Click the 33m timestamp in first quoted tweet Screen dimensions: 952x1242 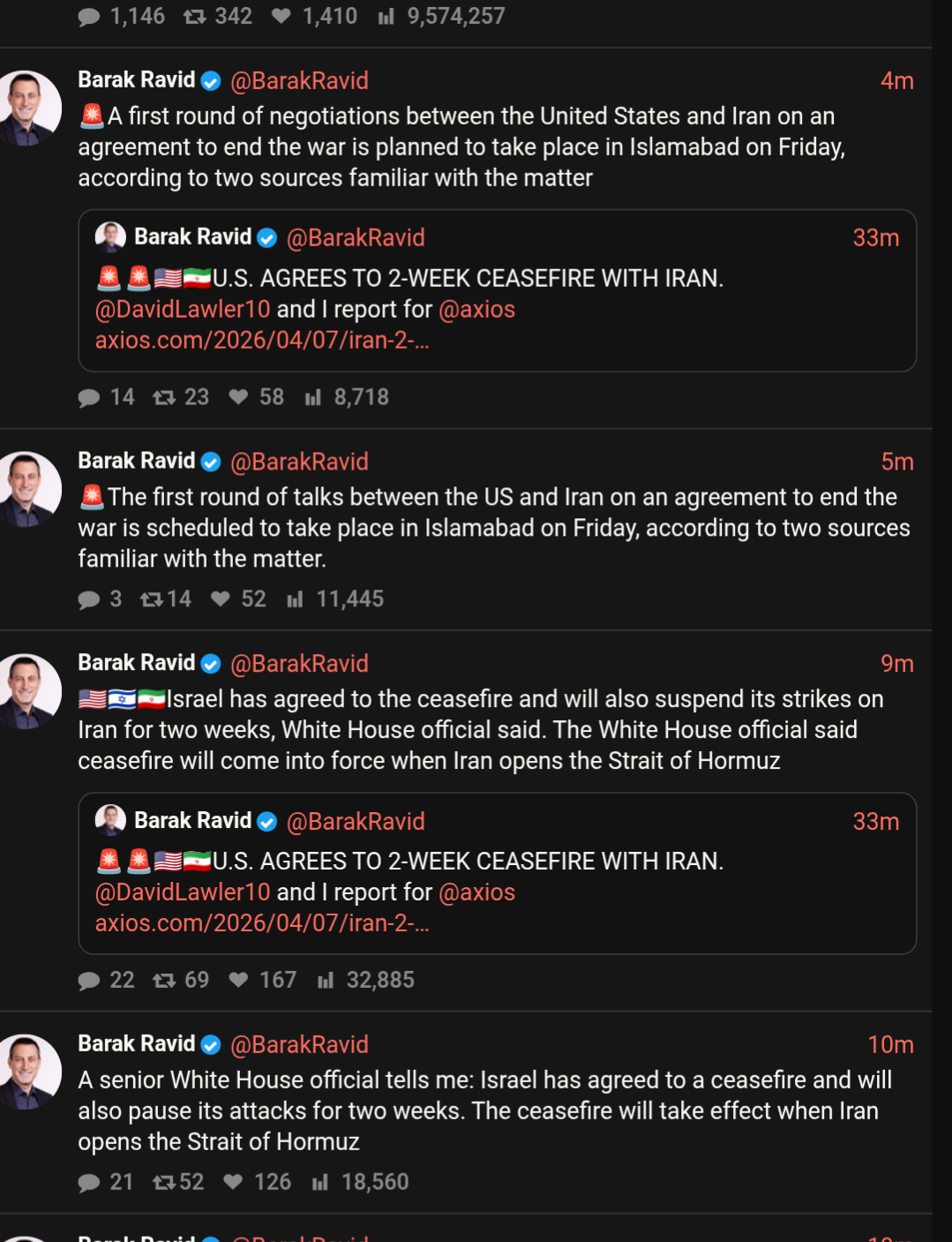(875, 238)
